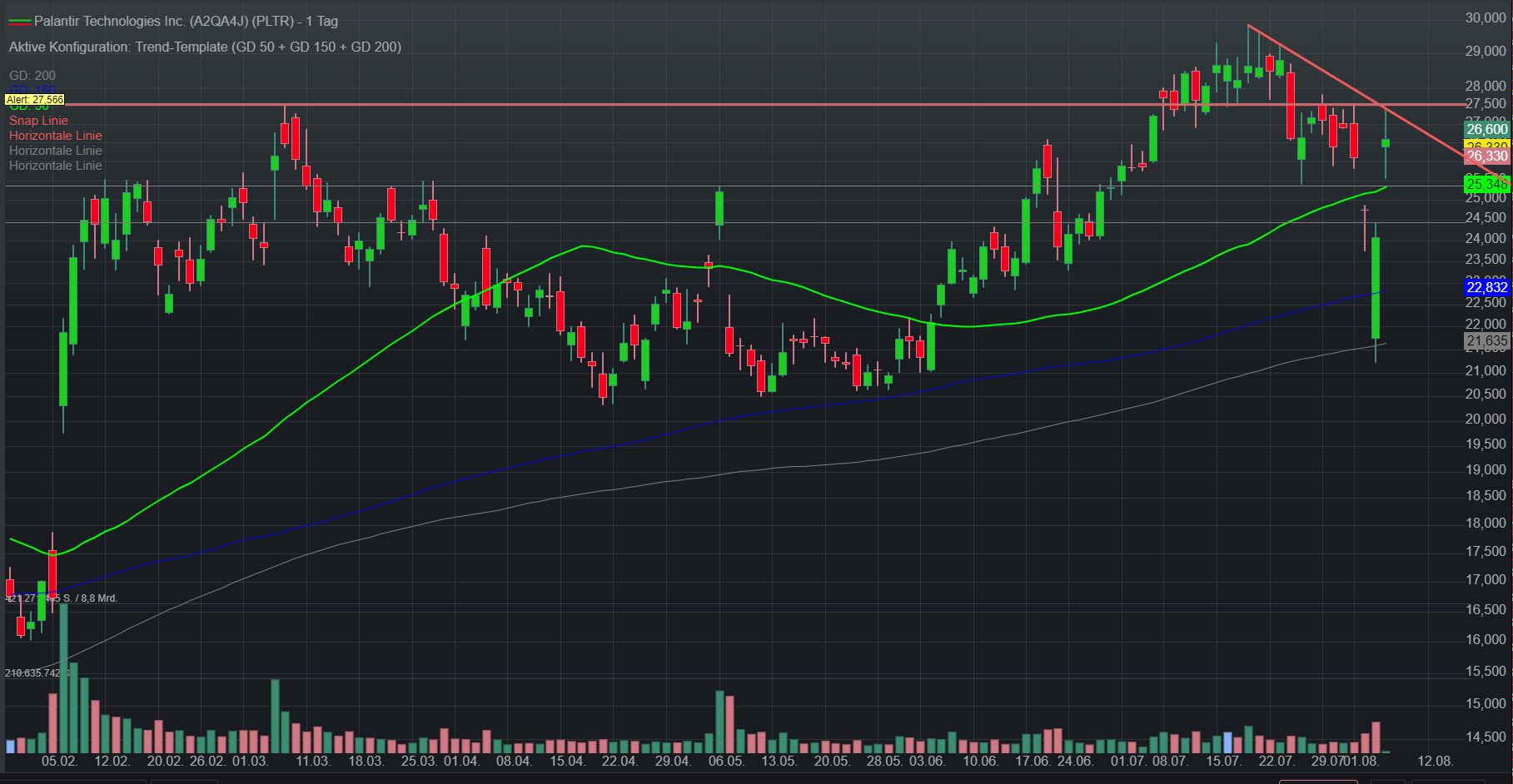The height and width of the screenshot is (784, 1513).
Task: Click the gray '21,635' GD 200 price tag
Action: click(x=1486, y=341)
